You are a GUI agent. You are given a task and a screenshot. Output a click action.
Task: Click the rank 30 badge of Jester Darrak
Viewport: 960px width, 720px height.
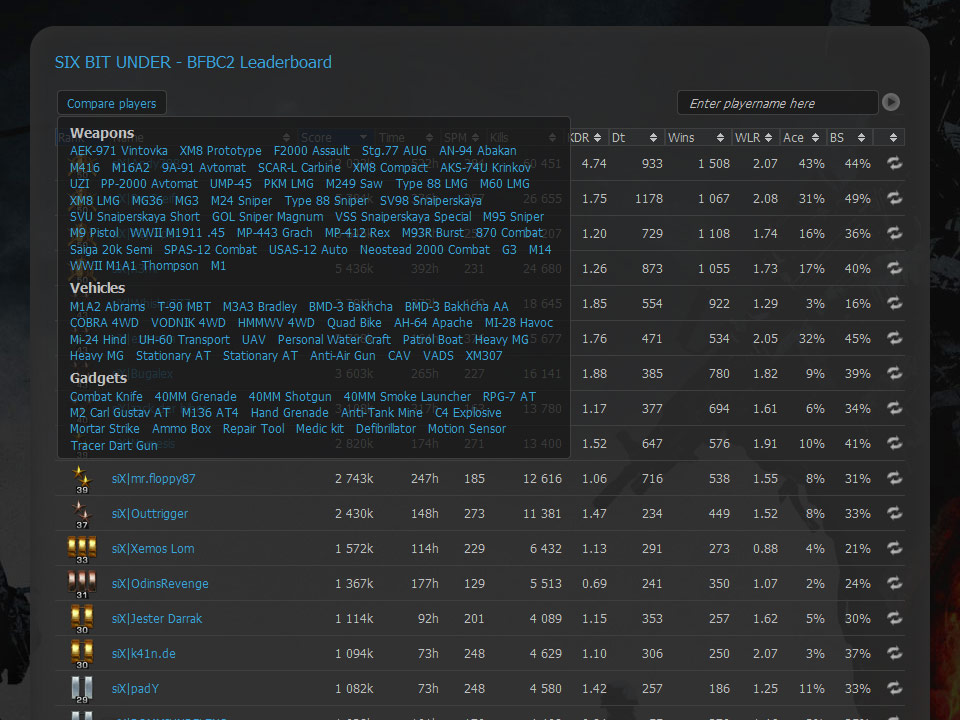81,619
